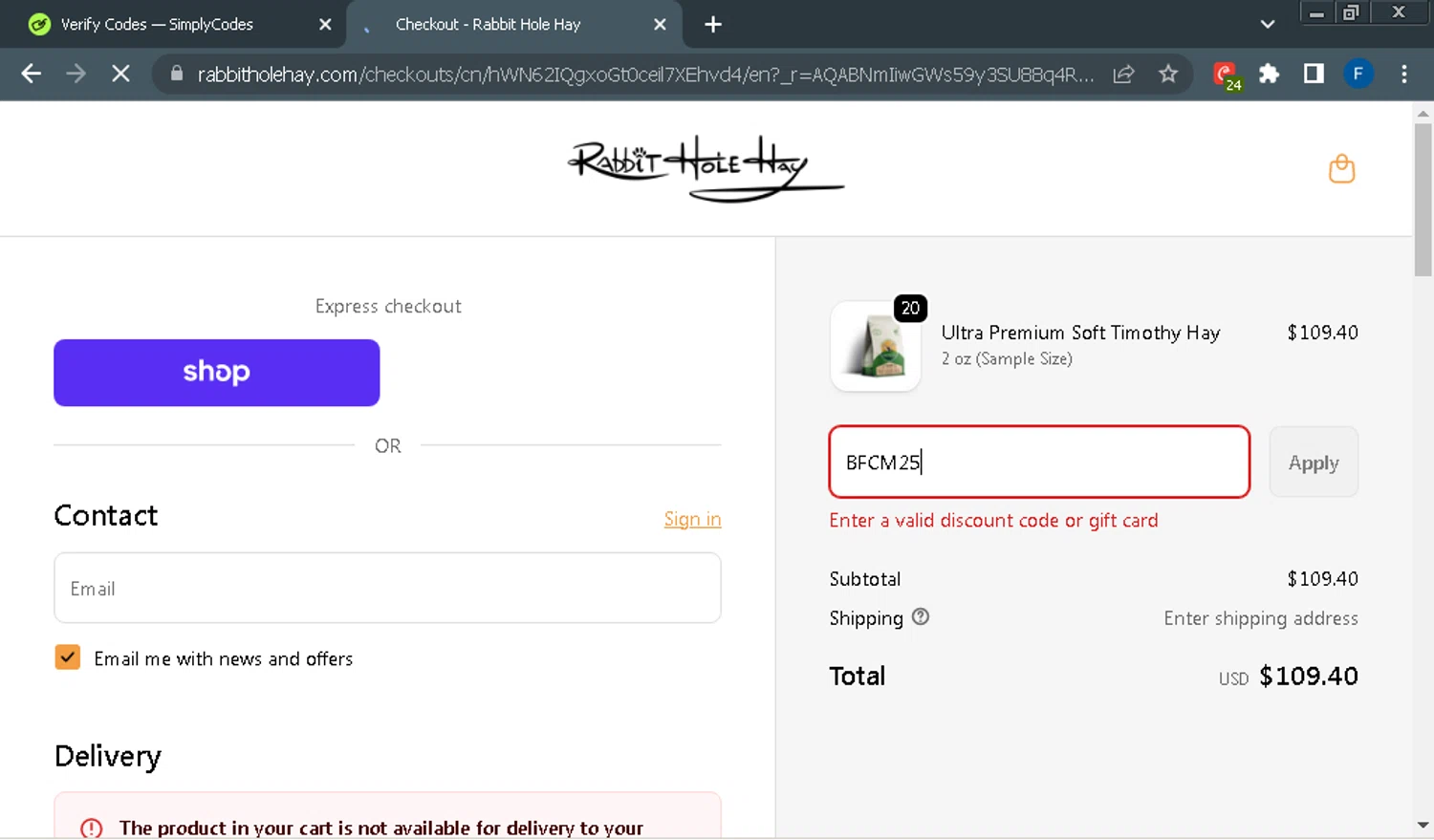Screen dimensions: 1434x840
Task: Click the delivery error alert icon
Action: pos(92,828)
